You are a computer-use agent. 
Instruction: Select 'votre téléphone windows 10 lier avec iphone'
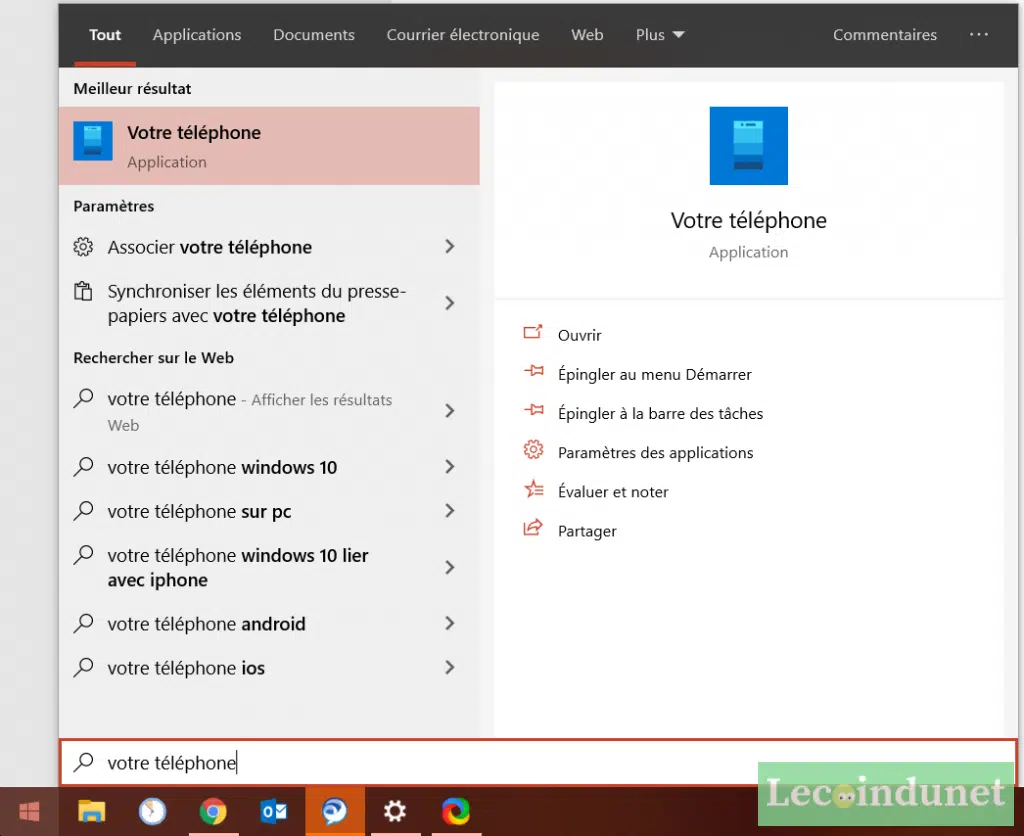pyautogui.click(x=269, y=567)
